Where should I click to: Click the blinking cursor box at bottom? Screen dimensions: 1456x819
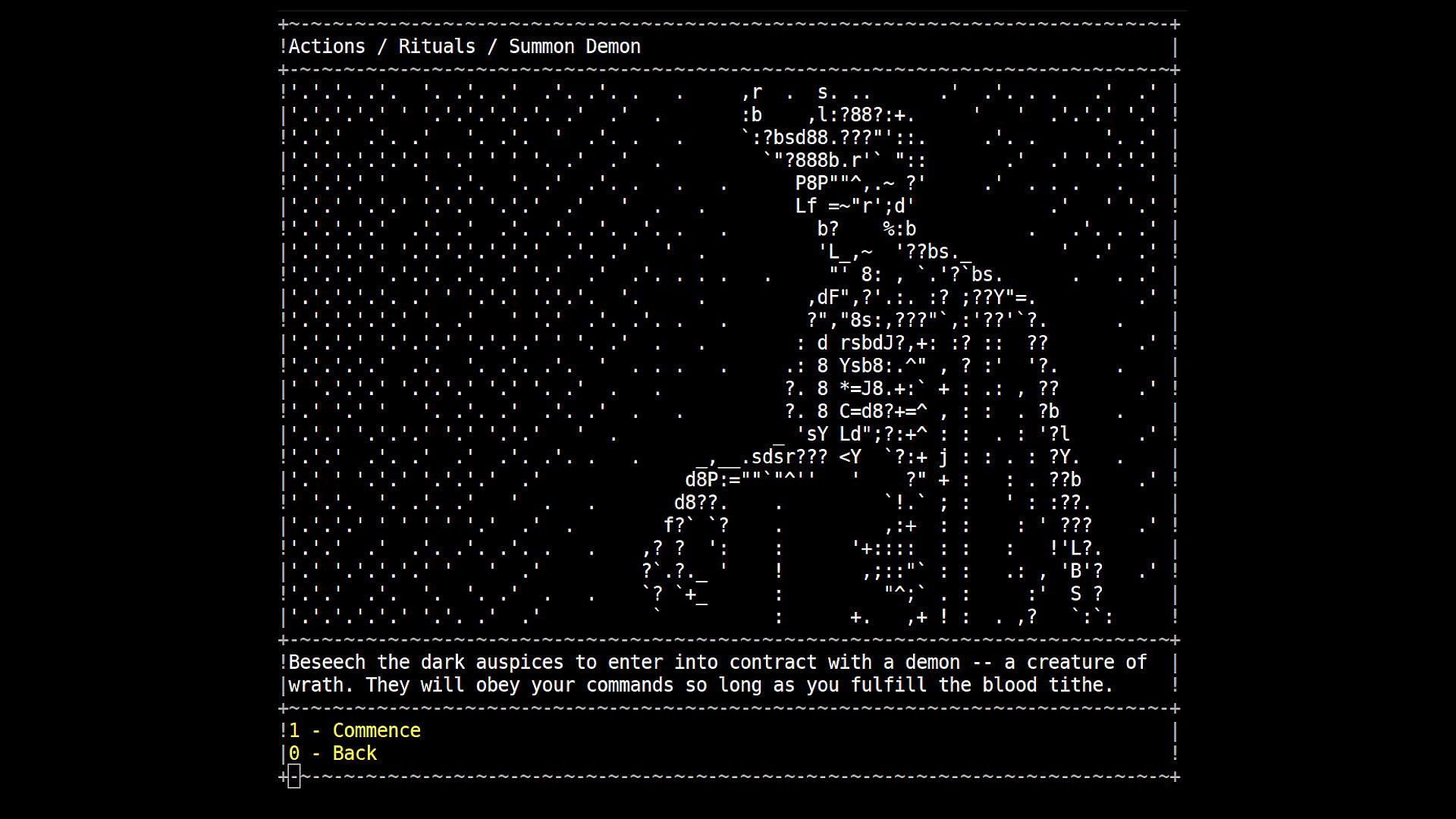click(294, 776)
